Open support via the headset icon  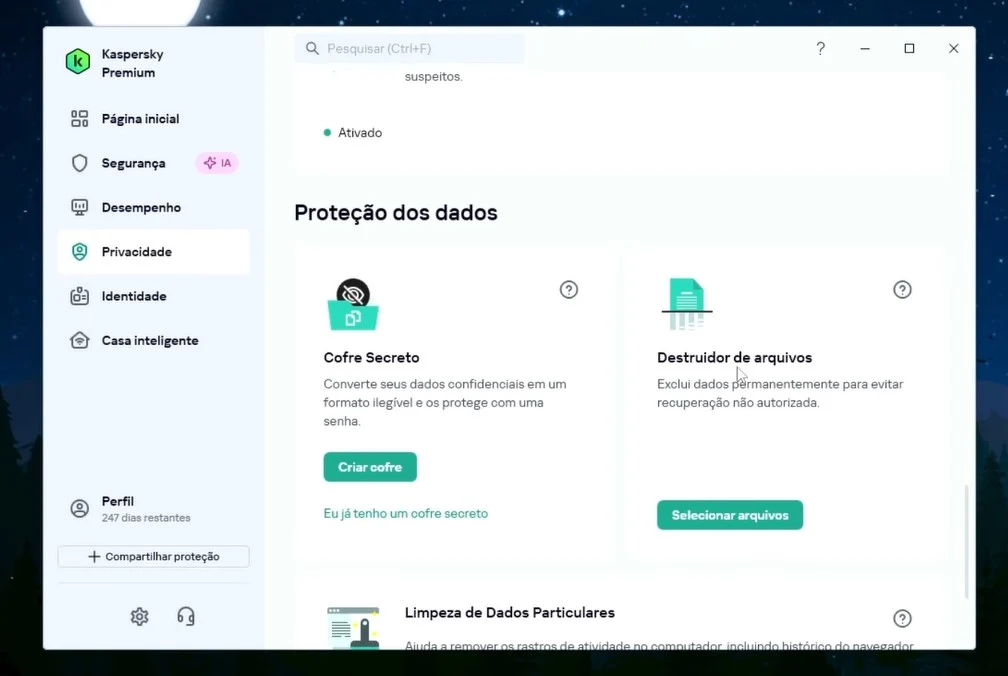click(x=186, y=617)
